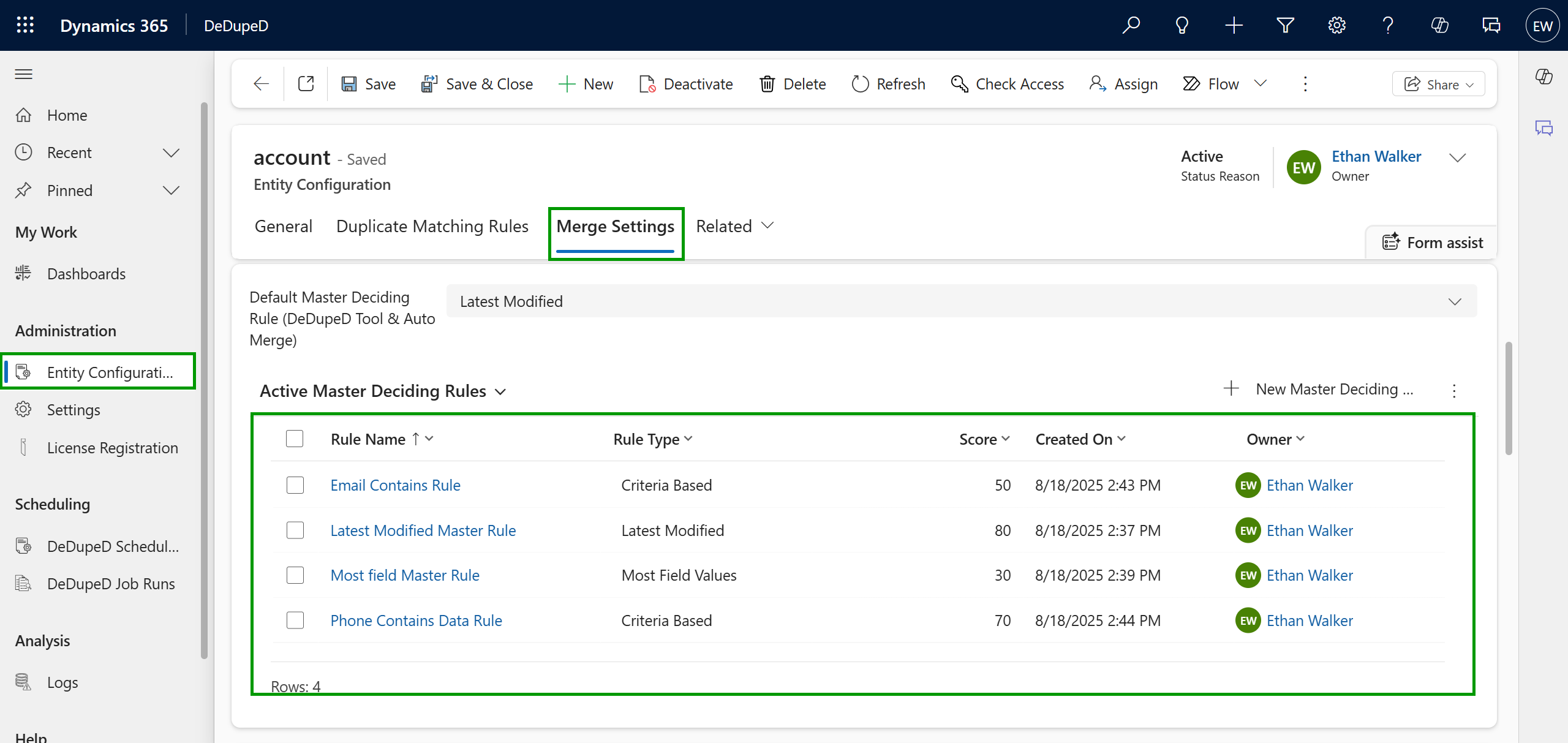Check the Email Contains Rule row checkbox
Image resolution: width=1568 pixels, height=743 pixels.
coord(295,485)
